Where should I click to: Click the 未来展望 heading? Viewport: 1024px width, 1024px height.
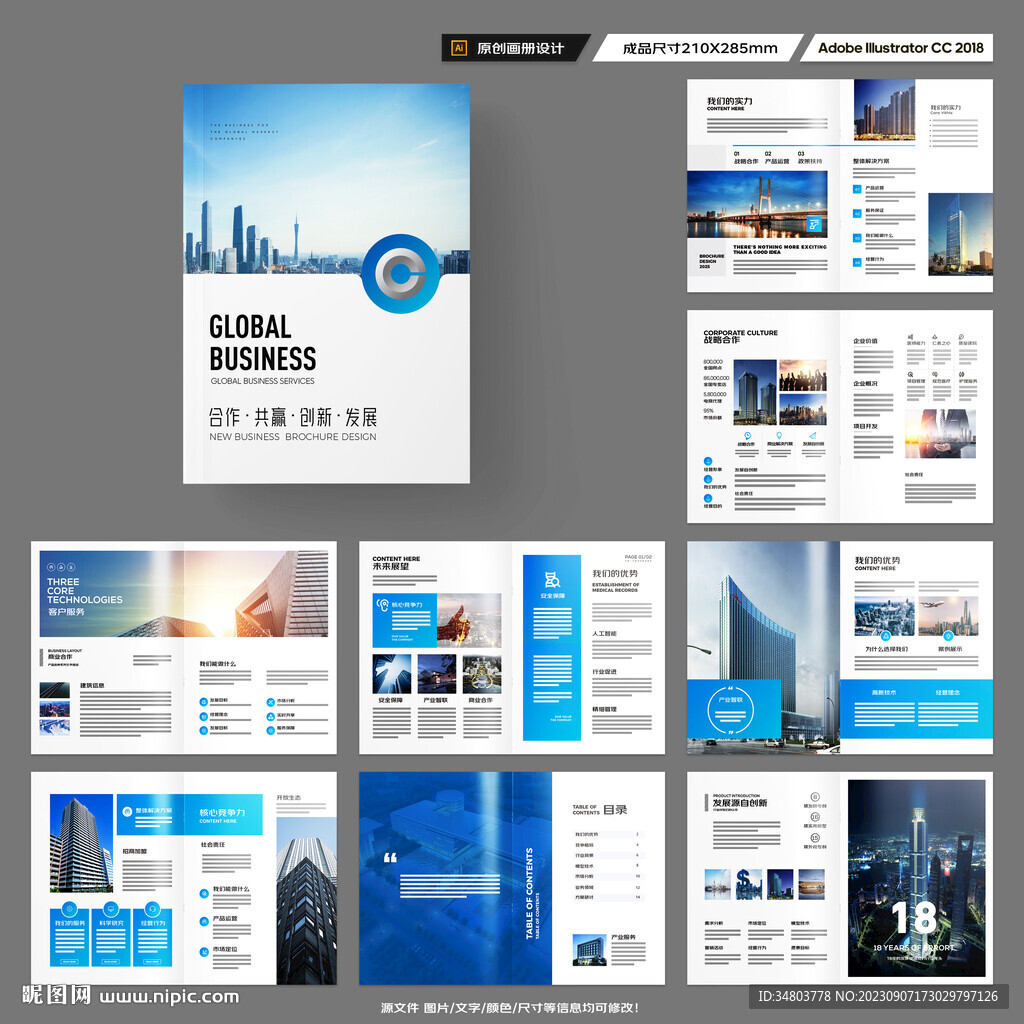[391, 566]
